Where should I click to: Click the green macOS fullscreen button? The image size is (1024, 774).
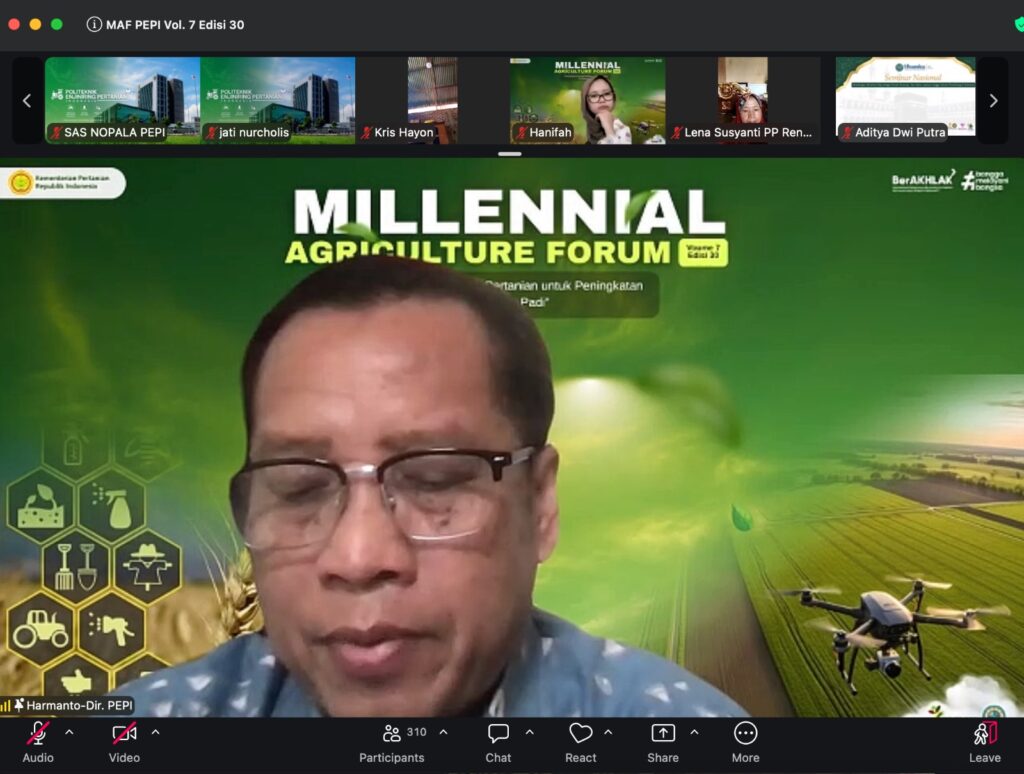point(57,24)
